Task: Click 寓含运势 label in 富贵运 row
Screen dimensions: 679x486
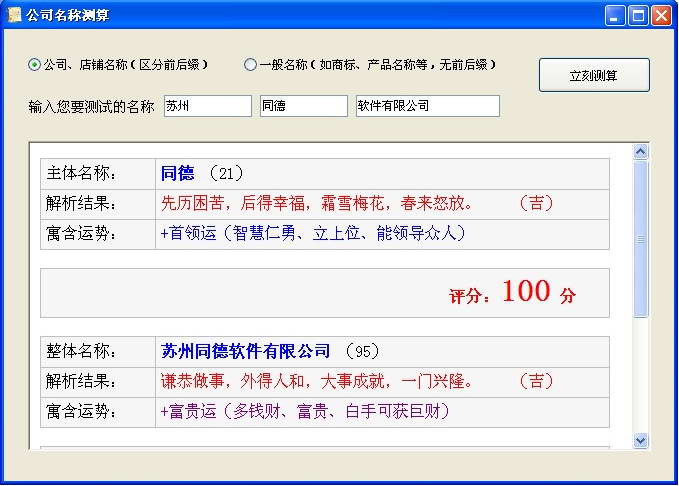Action: tap(81, 411)
